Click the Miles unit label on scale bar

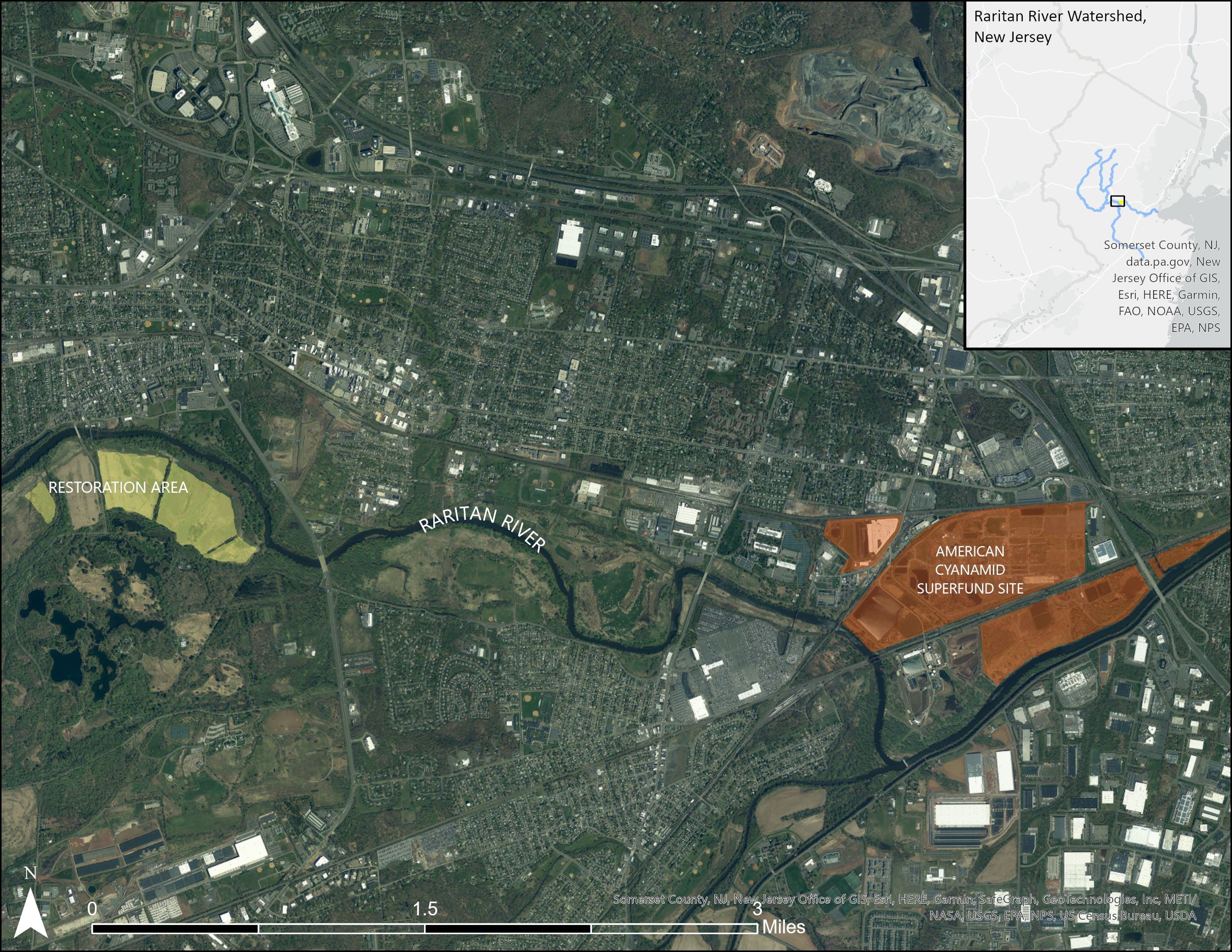pyautogui.click(x=783, y=927)
